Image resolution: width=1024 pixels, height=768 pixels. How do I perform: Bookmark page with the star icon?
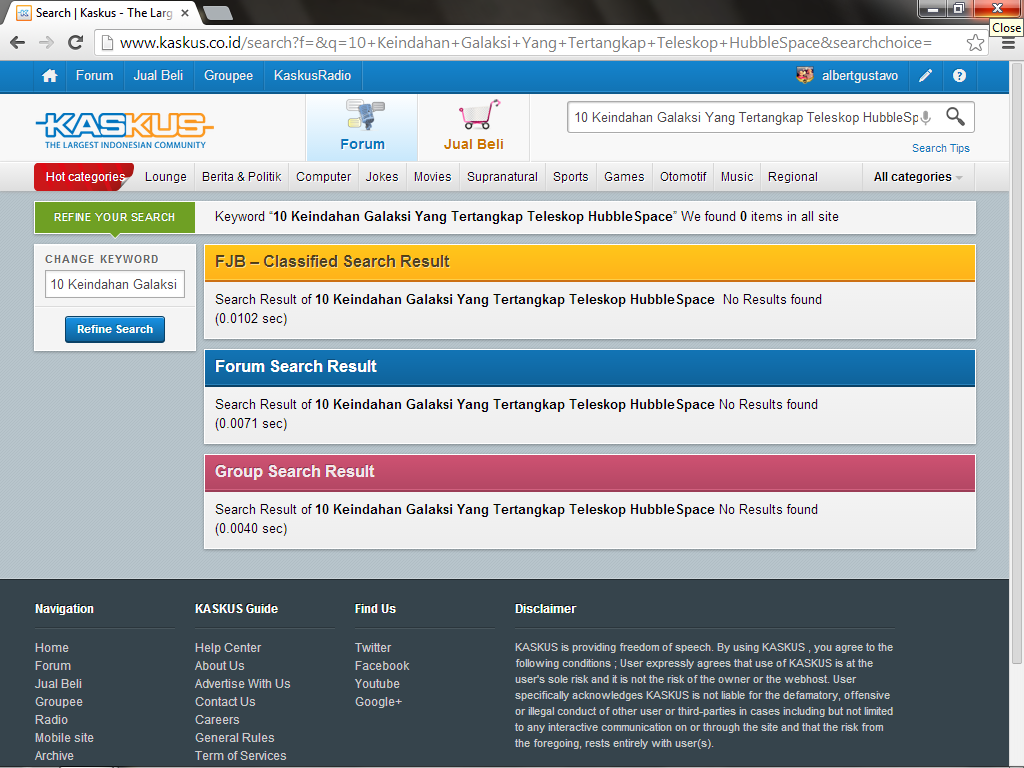[975, 43]
